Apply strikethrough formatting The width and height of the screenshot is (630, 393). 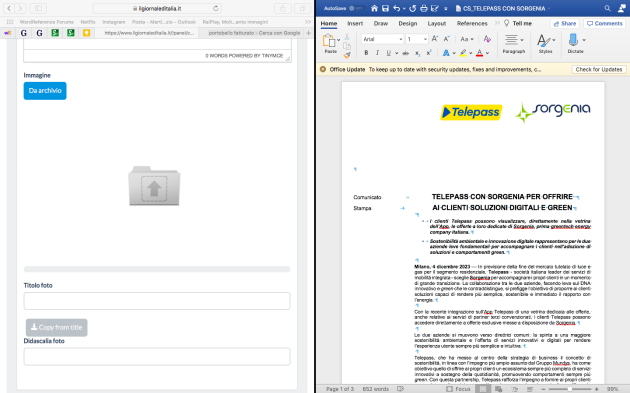point(406,53)
